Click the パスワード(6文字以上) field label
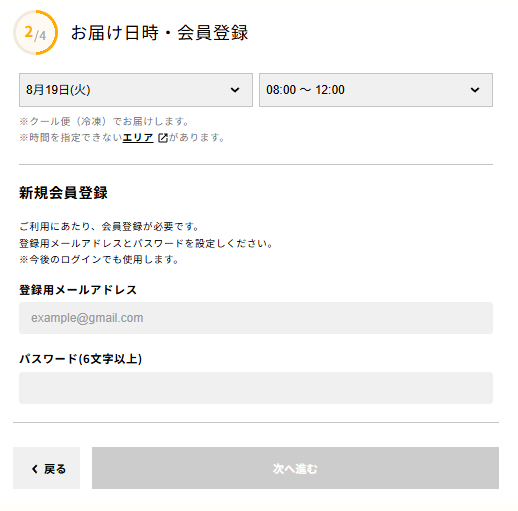Screen dimensions: 518x511 pyautogui.click(x=81, y=359)
